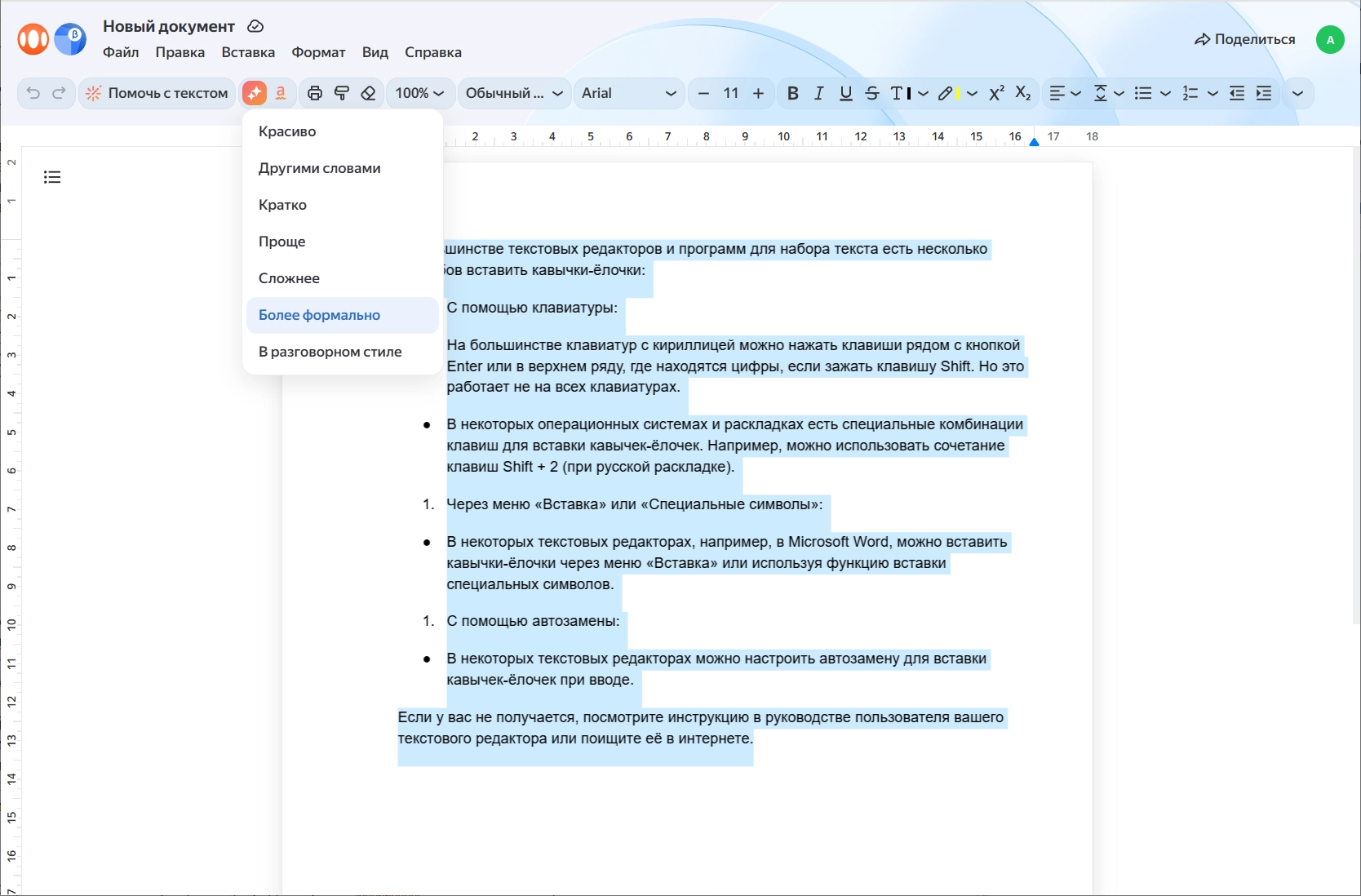Click the Поделиться share button
The image size is (1361, 896).
[x=1245, y=39]
